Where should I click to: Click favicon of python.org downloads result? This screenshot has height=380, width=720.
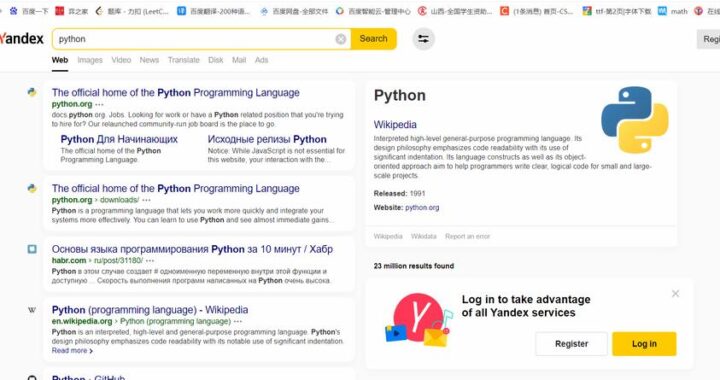click(x=32, y=188)
